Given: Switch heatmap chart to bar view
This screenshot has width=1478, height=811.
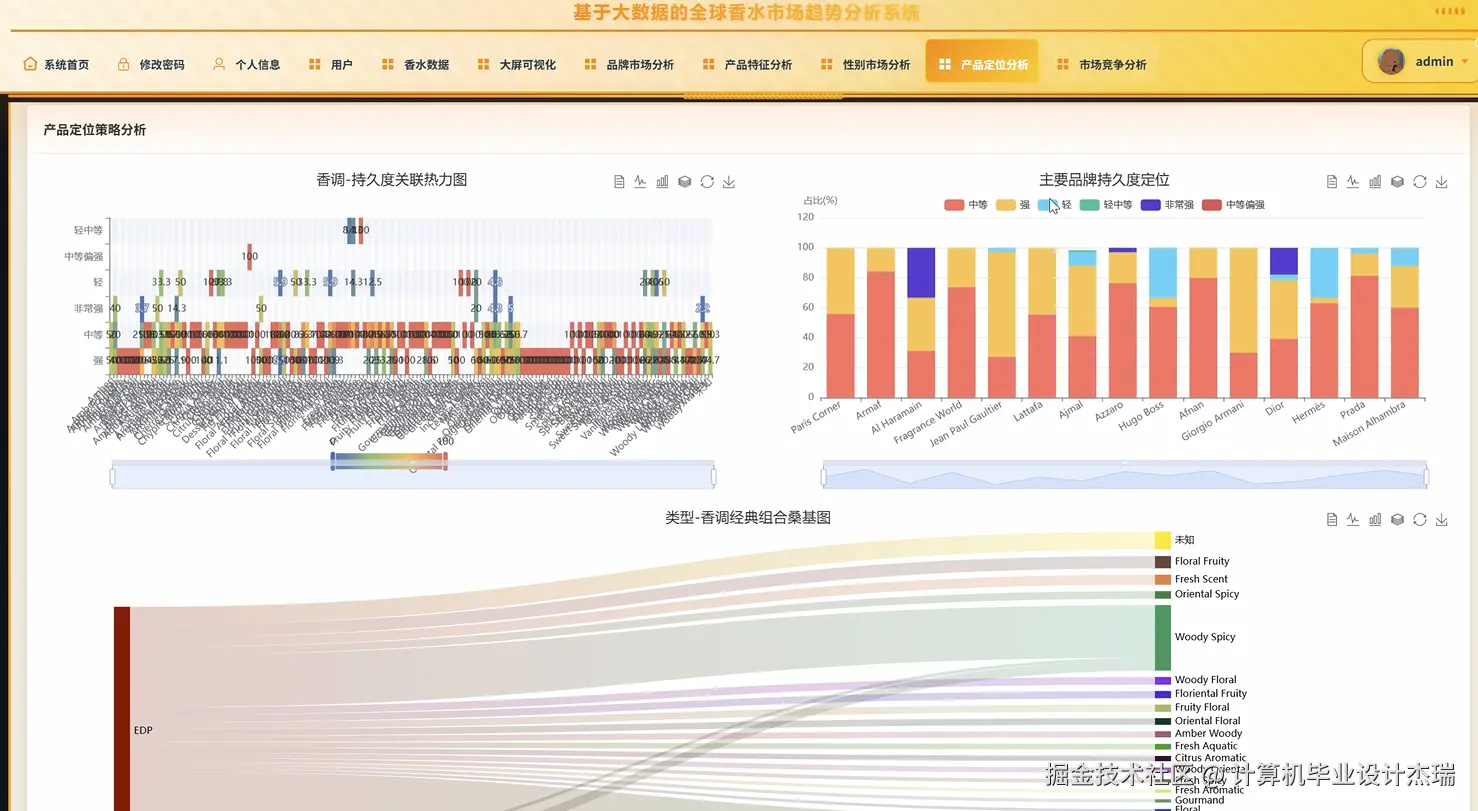Looking at the screenshot, I should click(x=663, y=182).
